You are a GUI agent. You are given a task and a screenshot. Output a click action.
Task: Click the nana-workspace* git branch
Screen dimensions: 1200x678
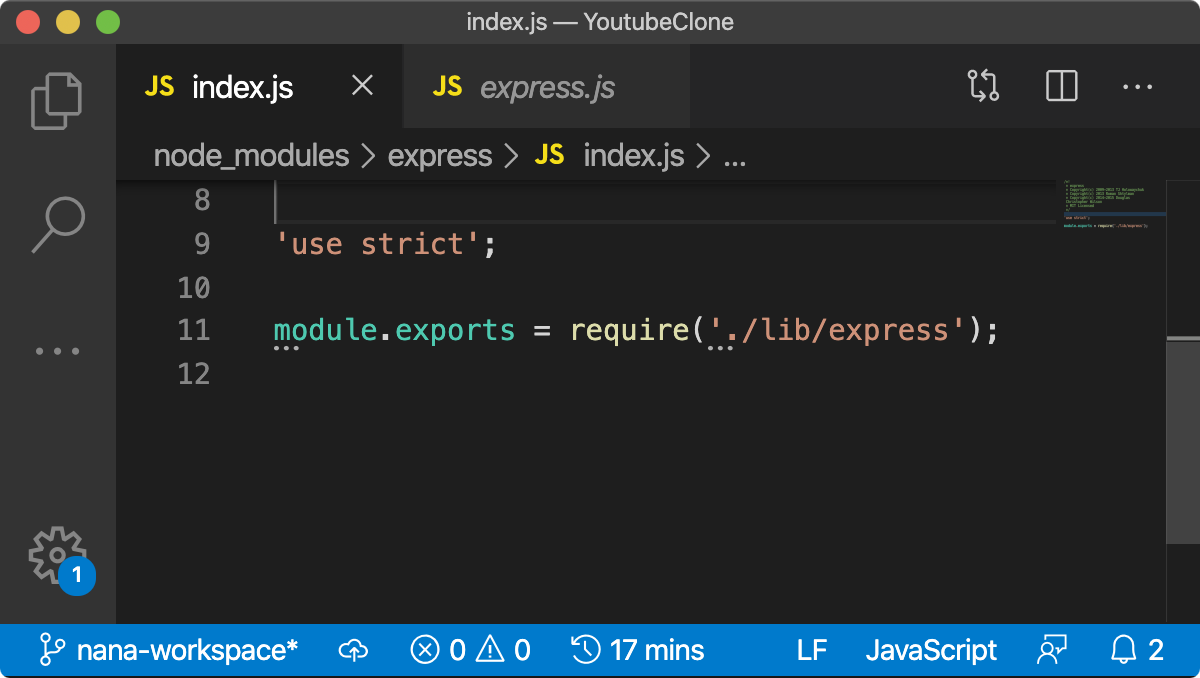pos(169,650)
